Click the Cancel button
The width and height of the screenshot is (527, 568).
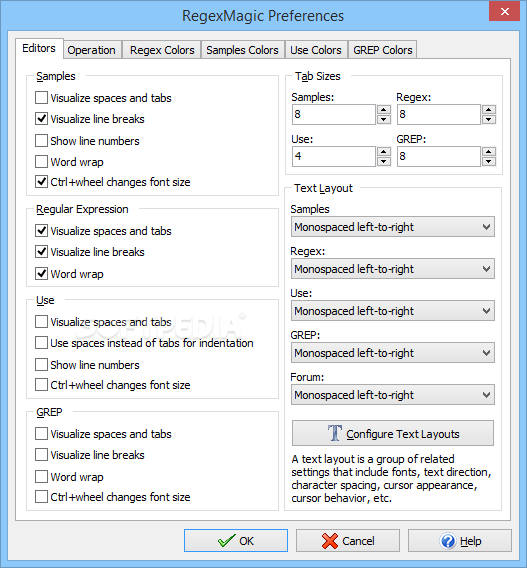pos(348,540)
